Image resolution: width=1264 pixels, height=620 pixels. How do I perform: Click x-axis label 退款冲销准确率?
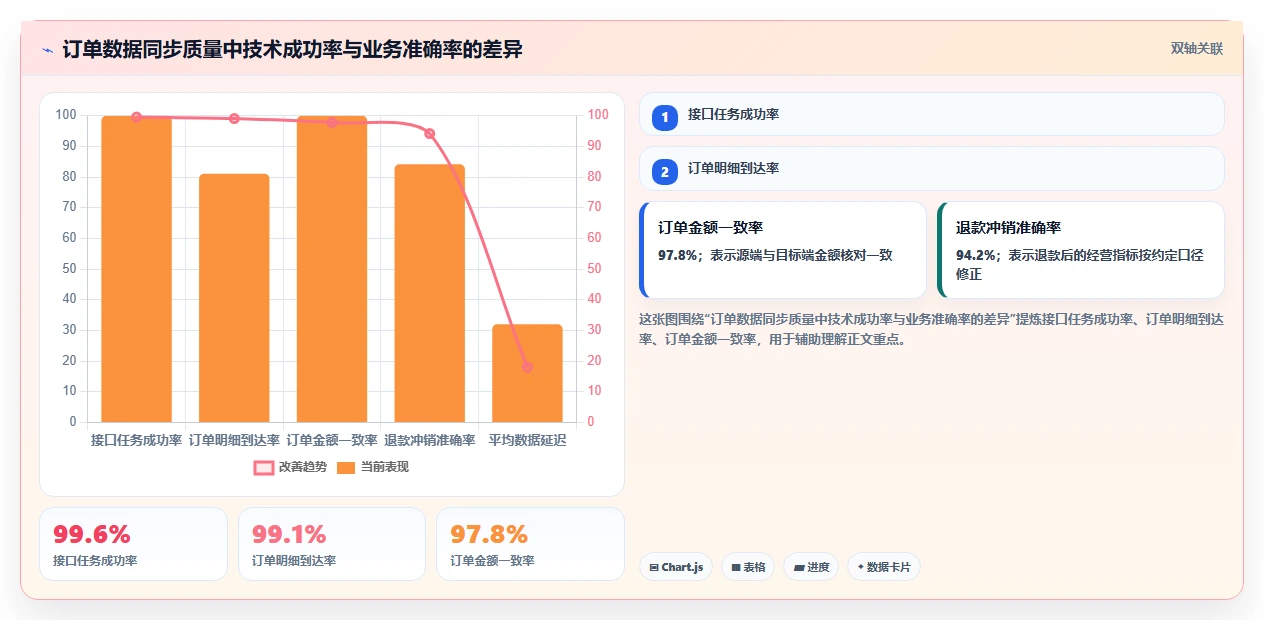429,440
